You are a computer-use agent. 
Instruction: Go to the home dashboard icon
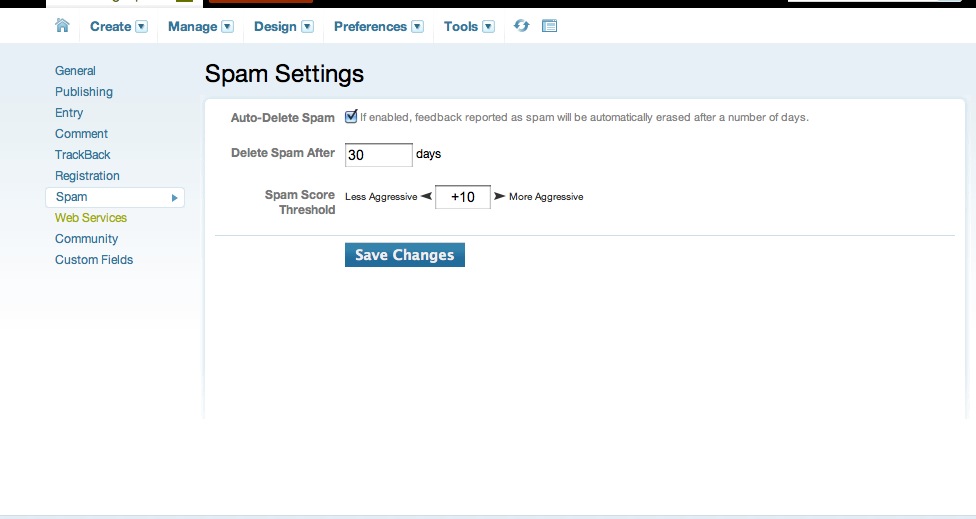62,26
